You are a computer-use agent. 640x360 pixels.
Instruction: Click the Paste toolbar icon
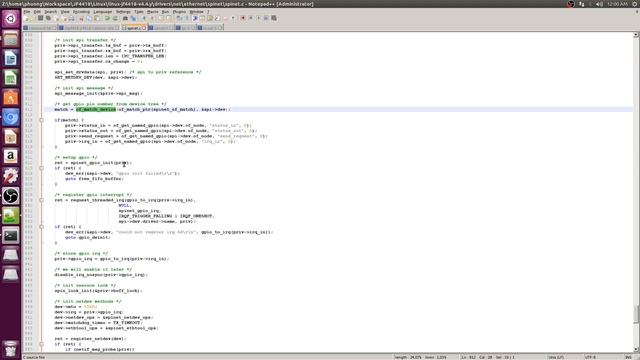click(x=97, y=18)
